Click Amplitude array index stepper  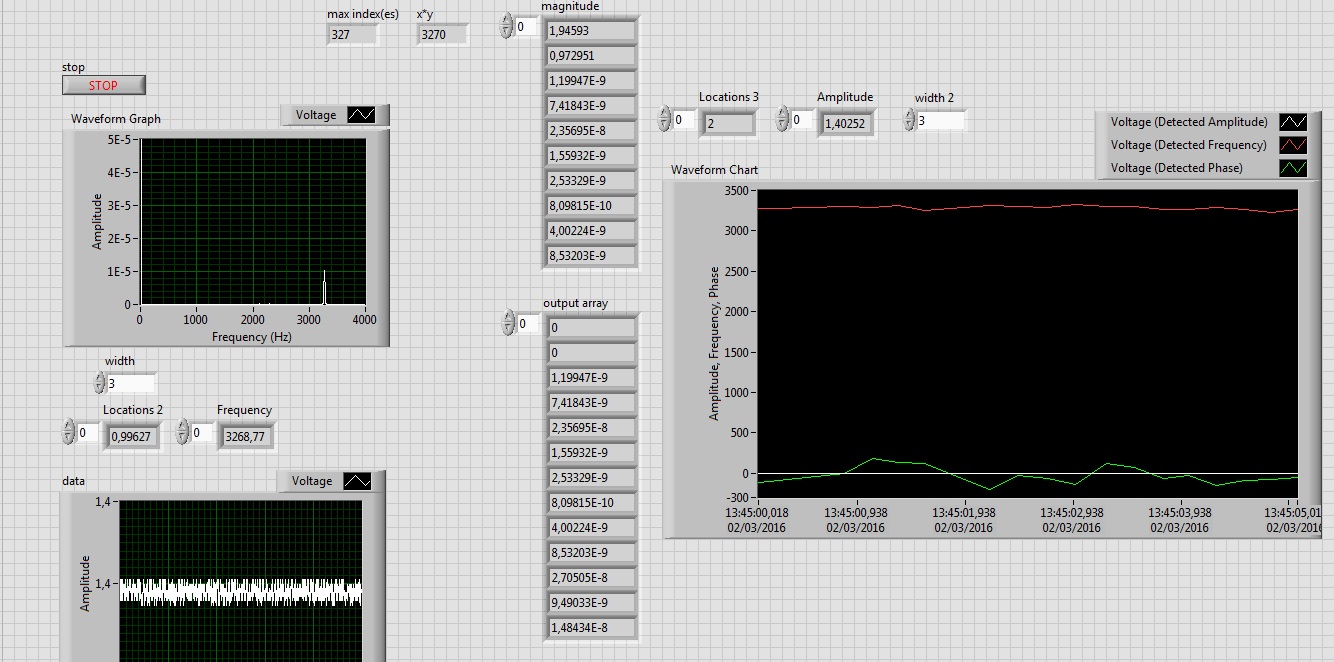tap(782, 120)
